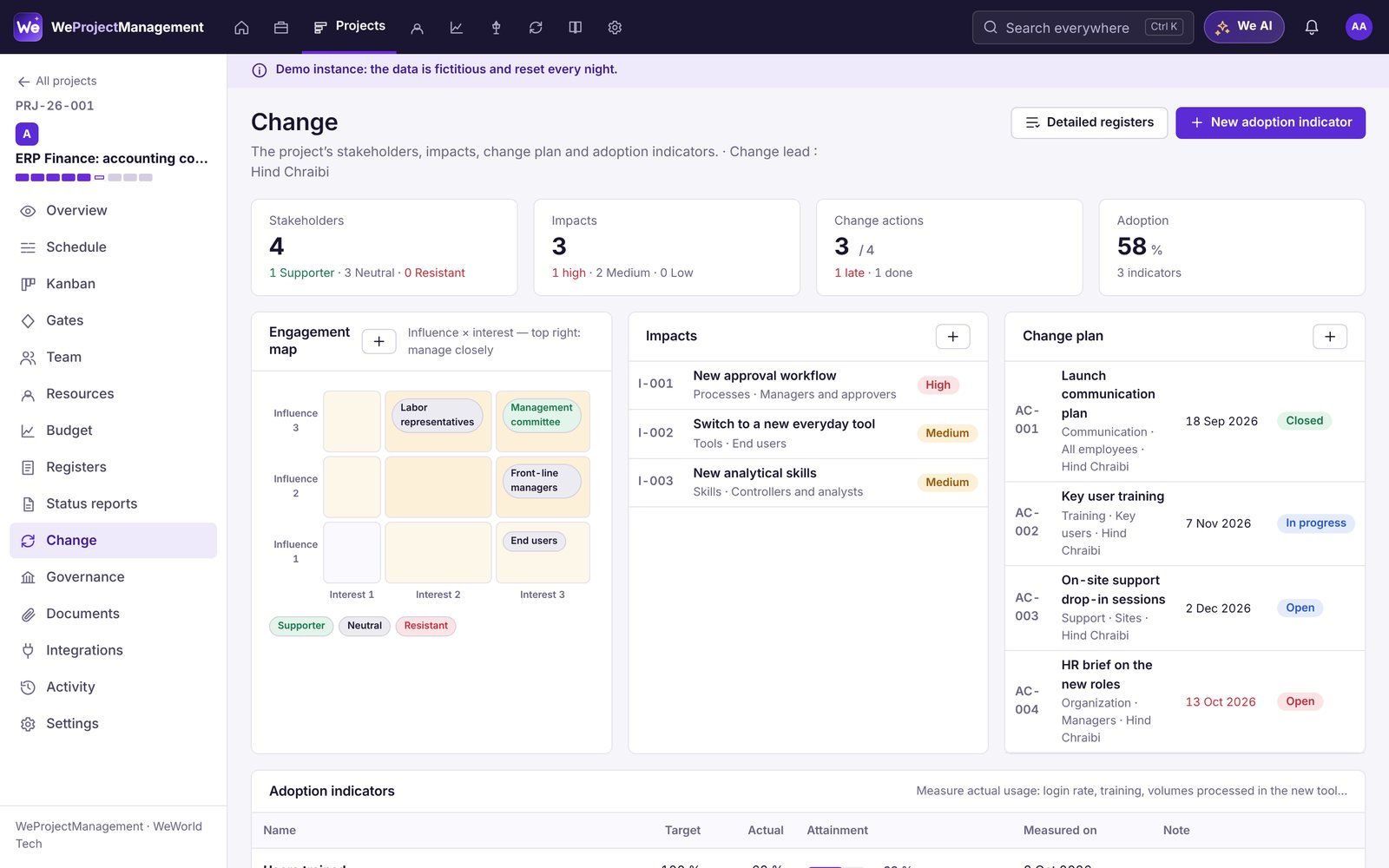Open the We AI assistant
This screenshot has height=868, width=1389.
pos(1244,27)
